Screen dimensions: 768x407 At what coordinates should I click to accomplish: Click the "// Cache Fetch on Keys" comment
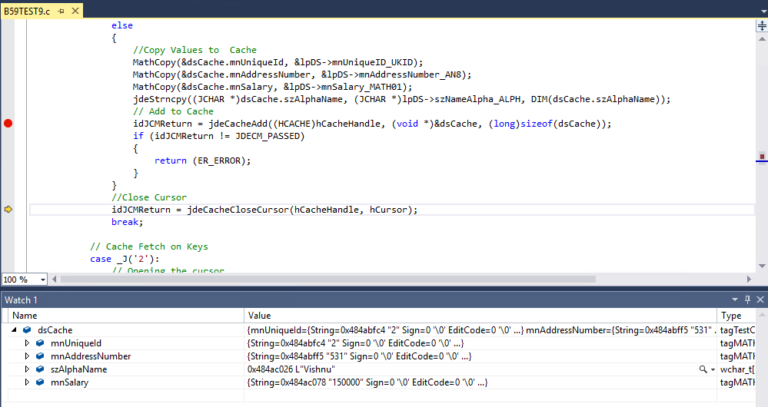click(x=149, y=246)
